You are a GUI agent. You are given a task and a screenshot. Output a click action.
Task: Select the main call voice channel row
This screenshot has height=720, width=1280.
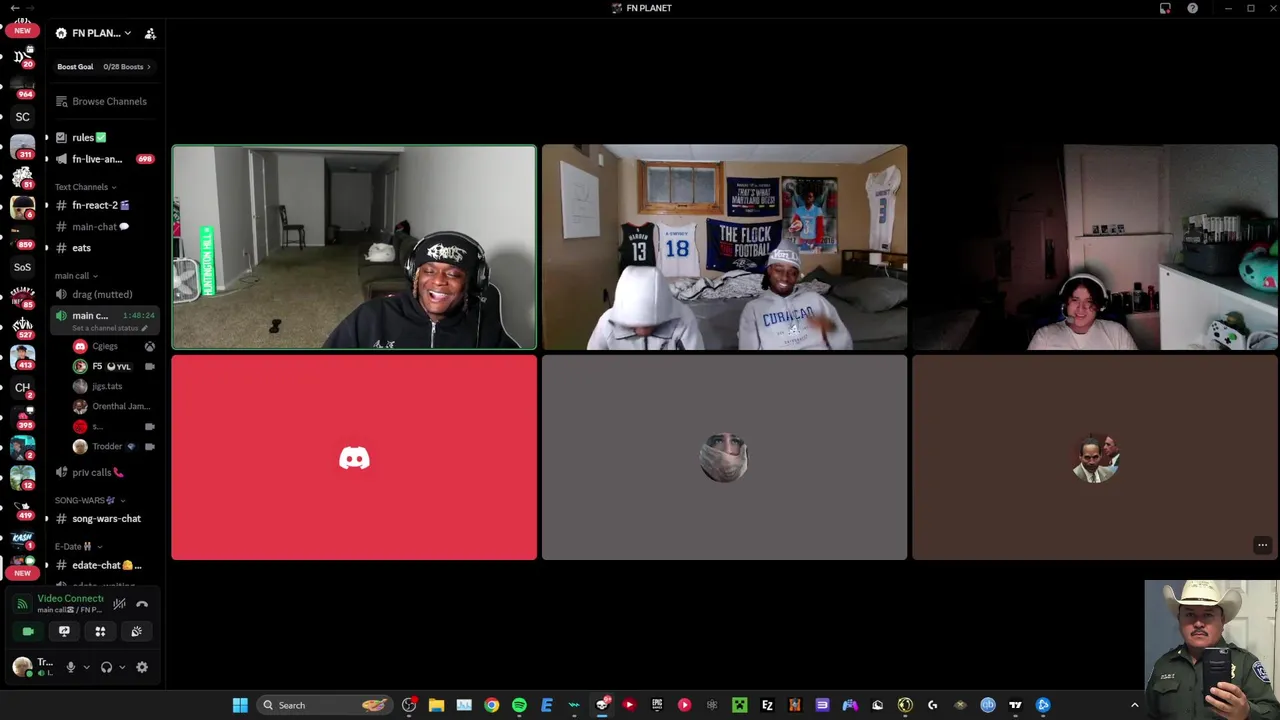coord(105,320)
